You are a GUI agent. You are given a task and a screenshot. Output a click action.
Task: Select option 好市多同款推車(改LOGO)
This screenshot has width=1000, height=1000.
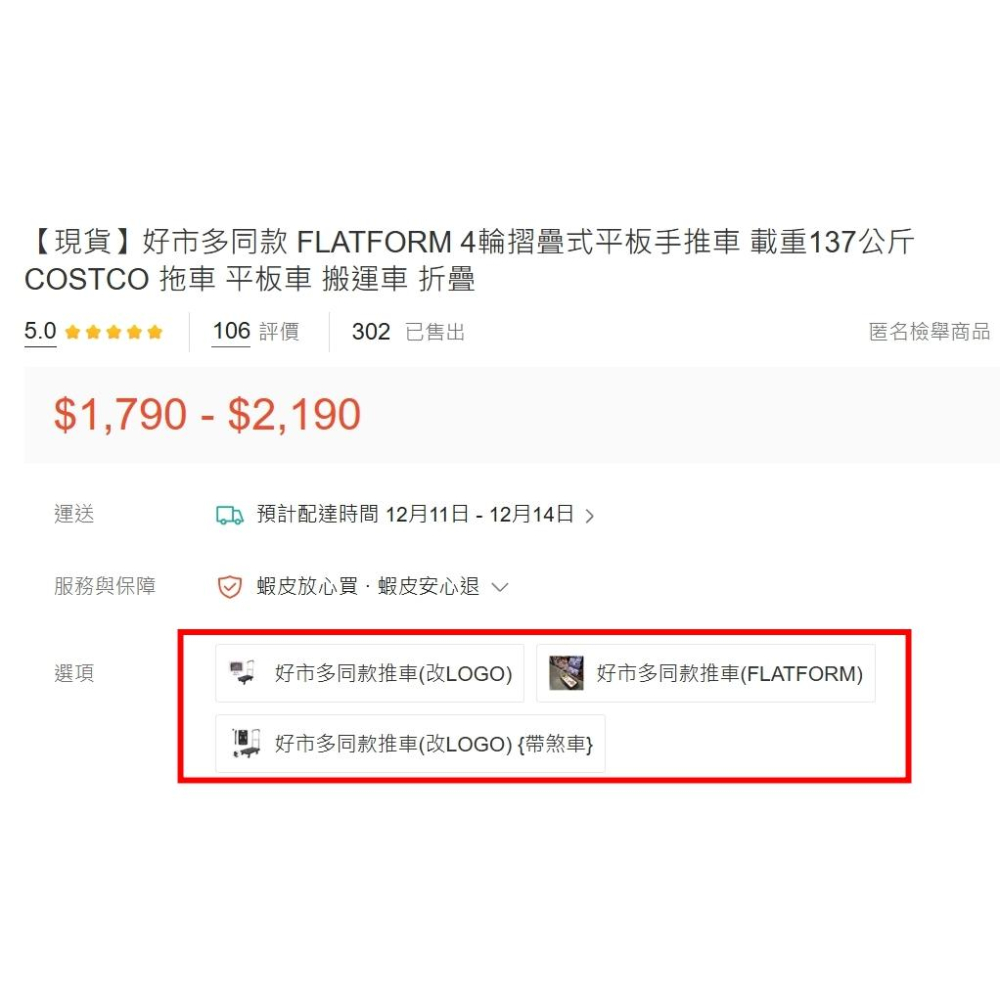[392, 674]
